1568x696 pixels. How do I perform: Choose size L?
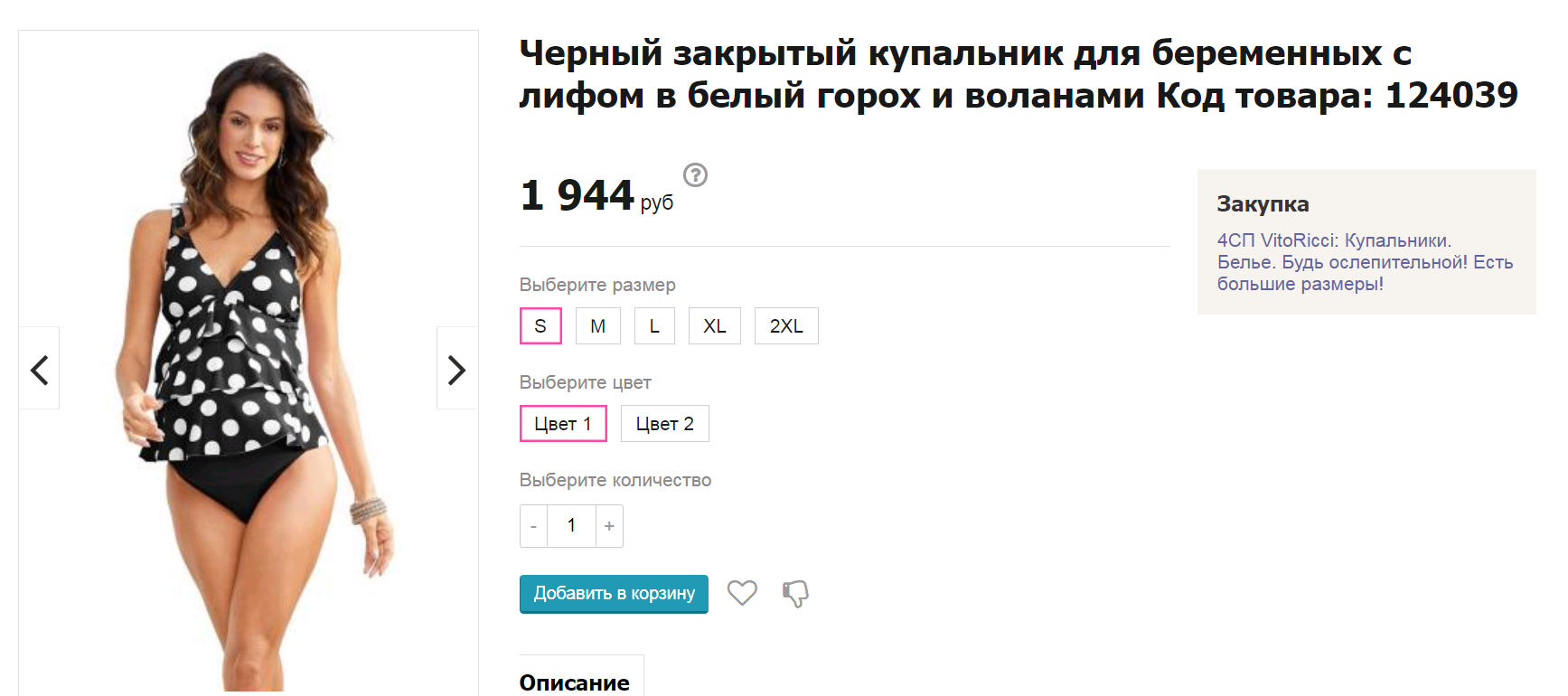point(654,326)
